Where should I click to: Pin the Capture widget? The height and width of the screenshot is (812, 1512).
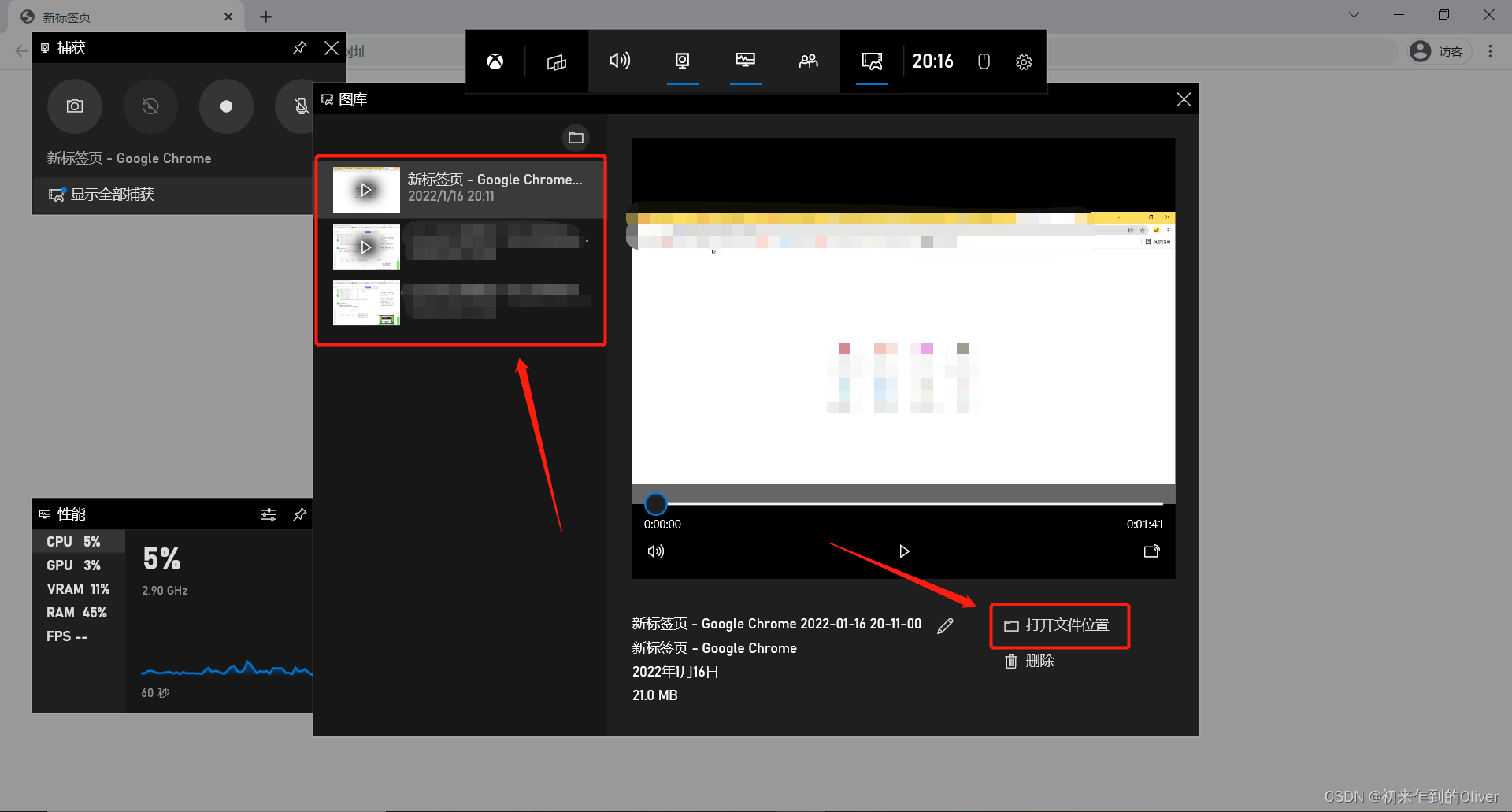pyautogui.click(x=300, y=48)
